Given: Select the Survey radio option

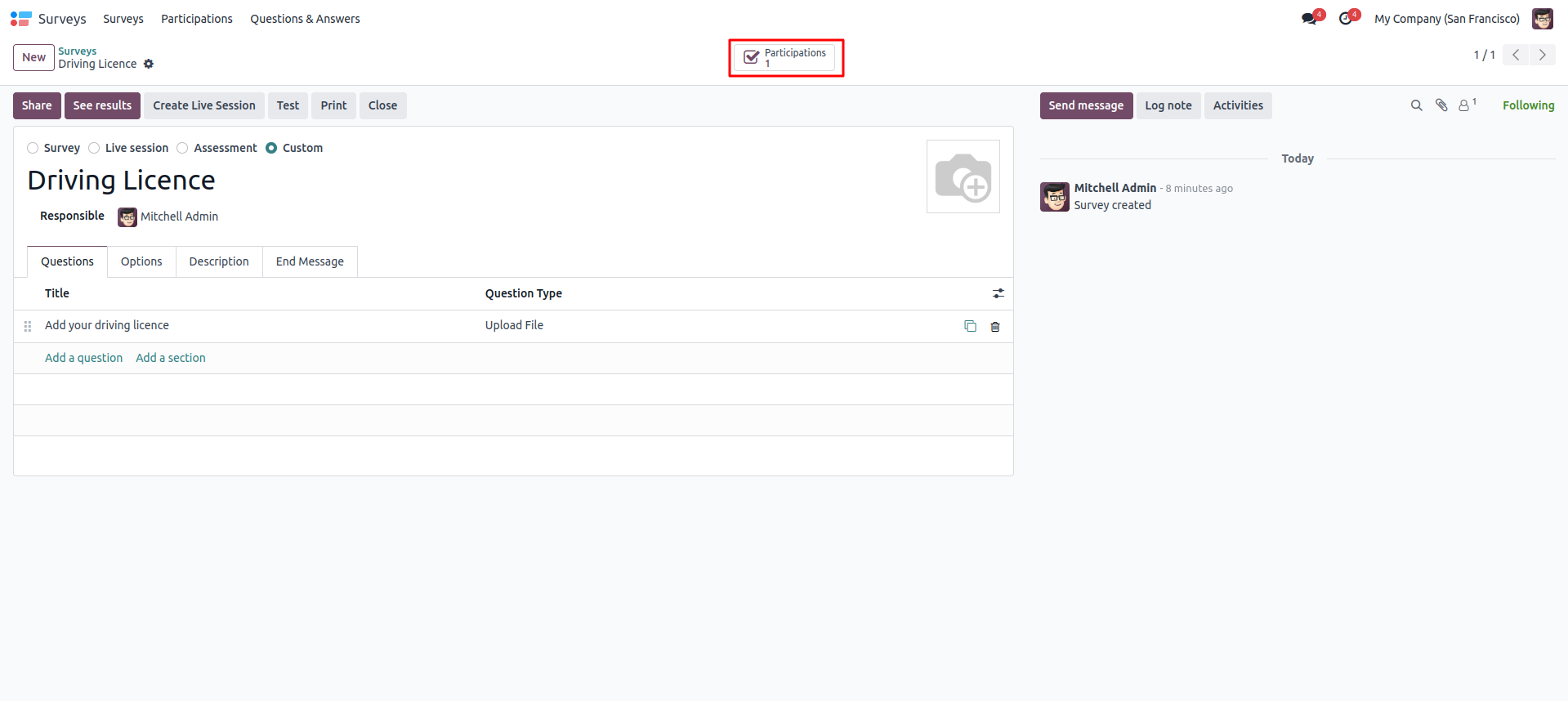Looking at the screenshot, I should (33, 148).
